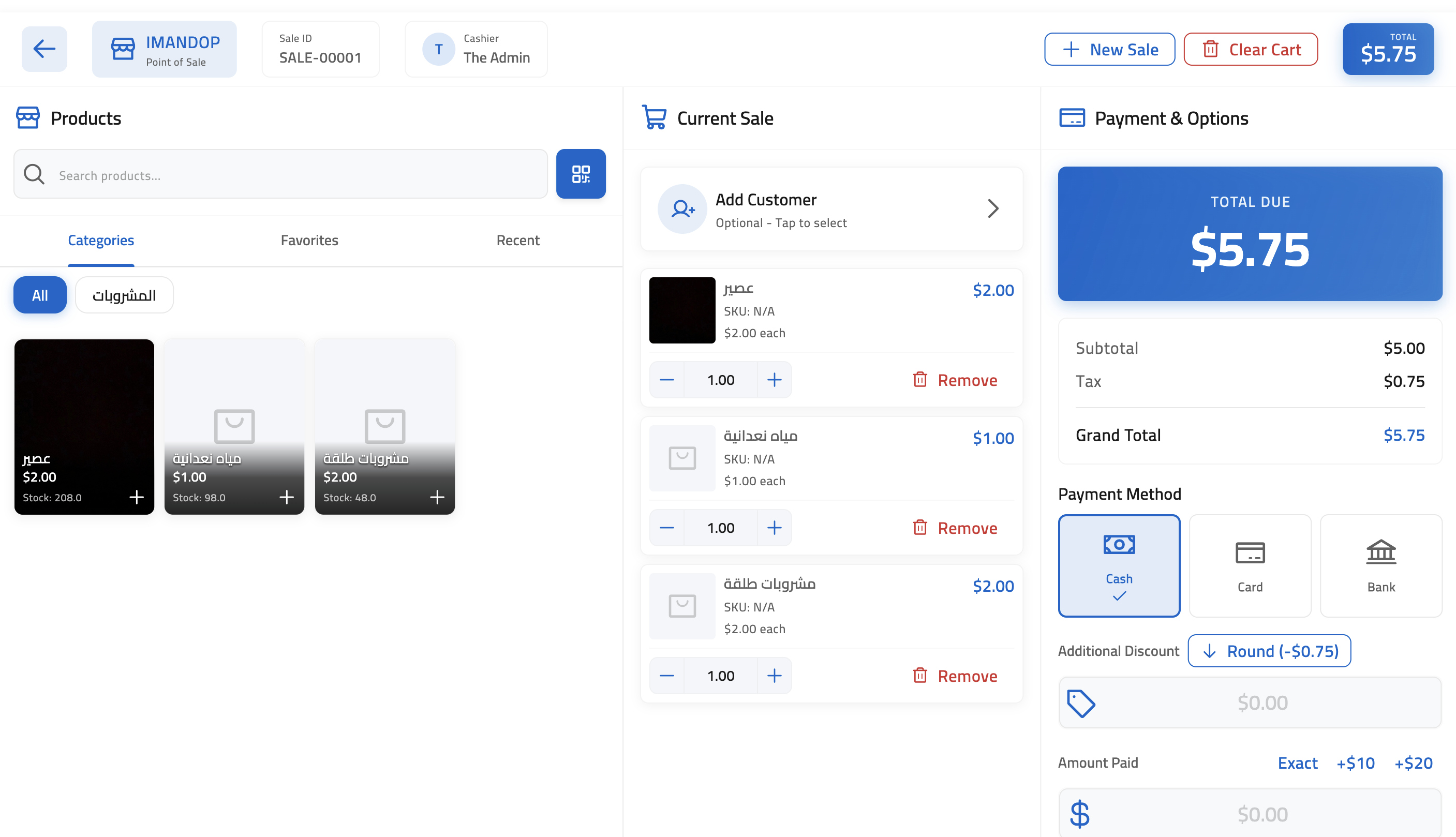Click the discount tag icon
The height and width of the screenshot is (837, 1456).
pos(1081,703)
